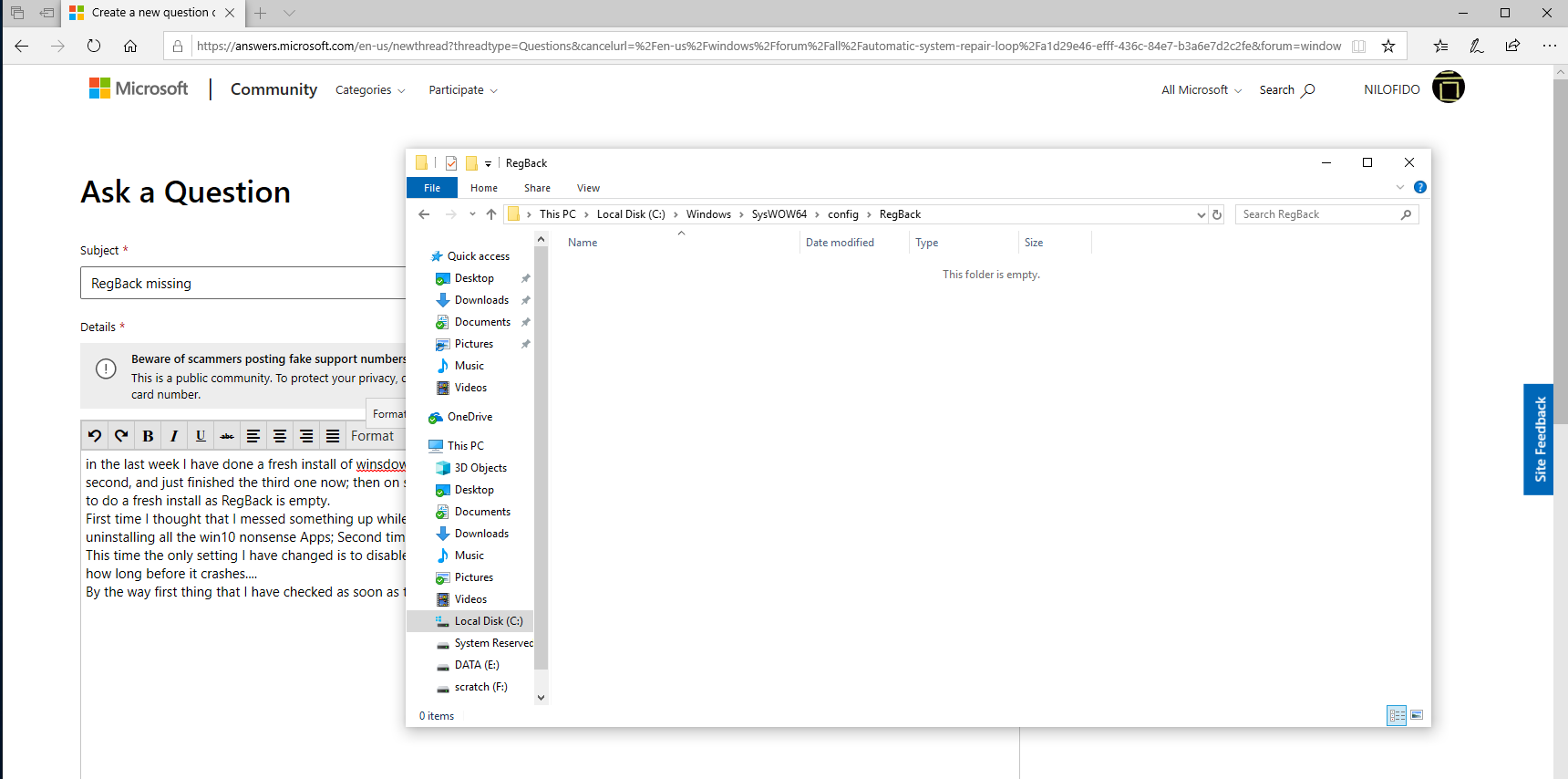Open the File tab in Explorer
1568x779 pixels.
[432, 188]
